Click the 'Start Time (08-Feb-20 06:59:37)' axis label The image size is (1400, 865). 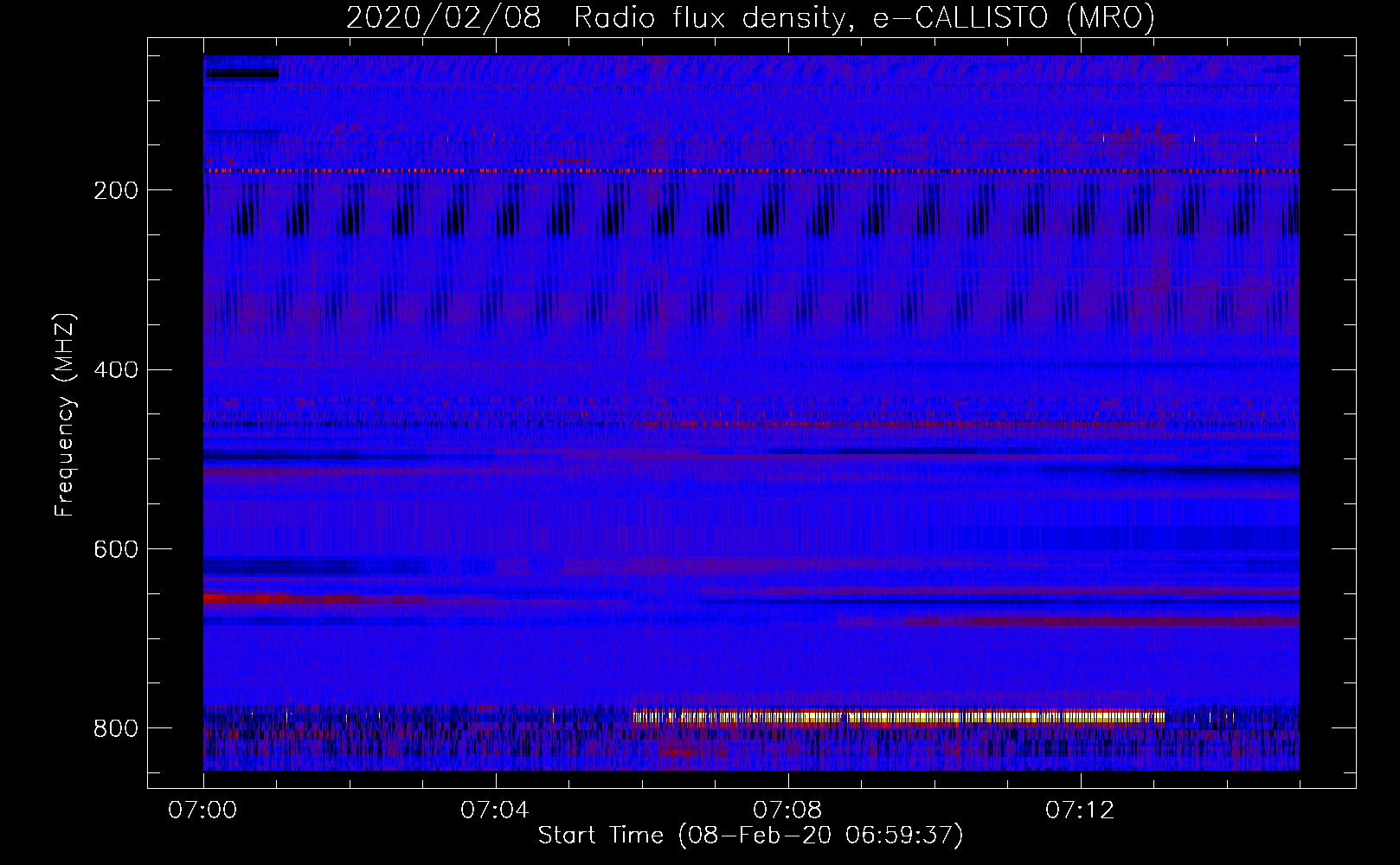(750, 836)
